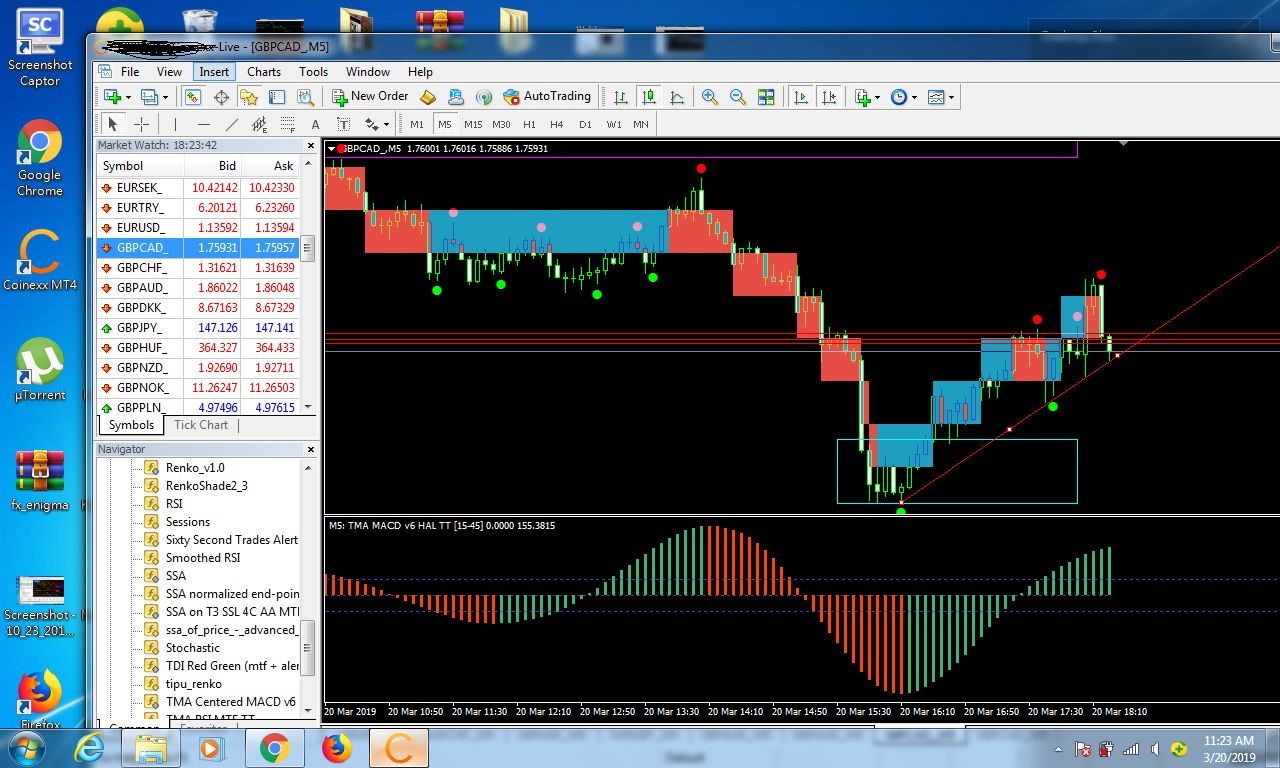This screenshot has width=1280, height=768.
Task: Switch to M1 timeframe
Action: pos(417,124)
